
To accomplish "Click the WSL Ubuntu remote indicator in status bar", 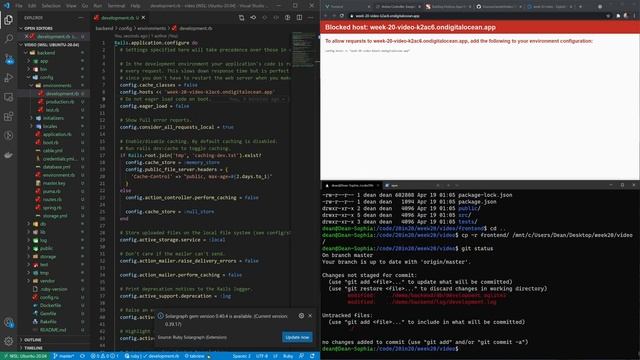I will click(24, 356).
